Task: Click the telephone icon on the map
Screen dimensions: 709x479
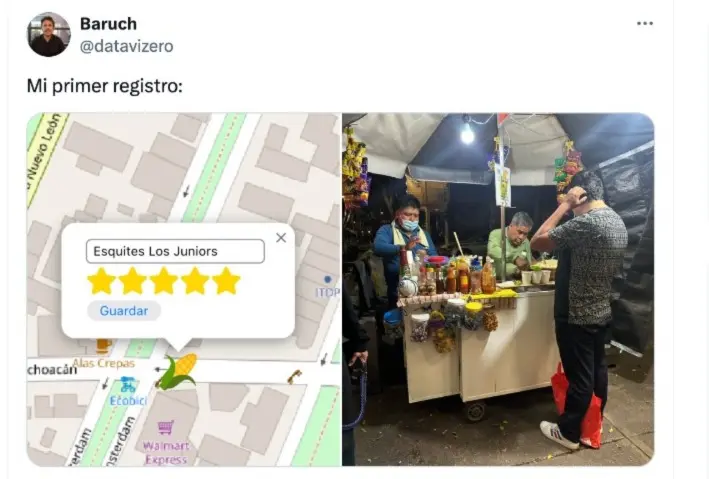Action: tap(295, 376)
